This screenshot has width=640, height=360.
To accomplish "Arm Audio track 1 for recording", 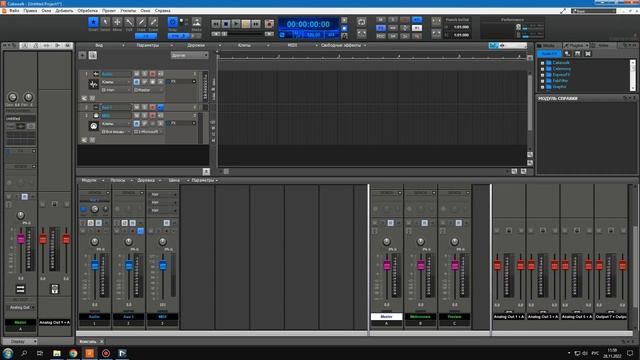I will [153, 74].
